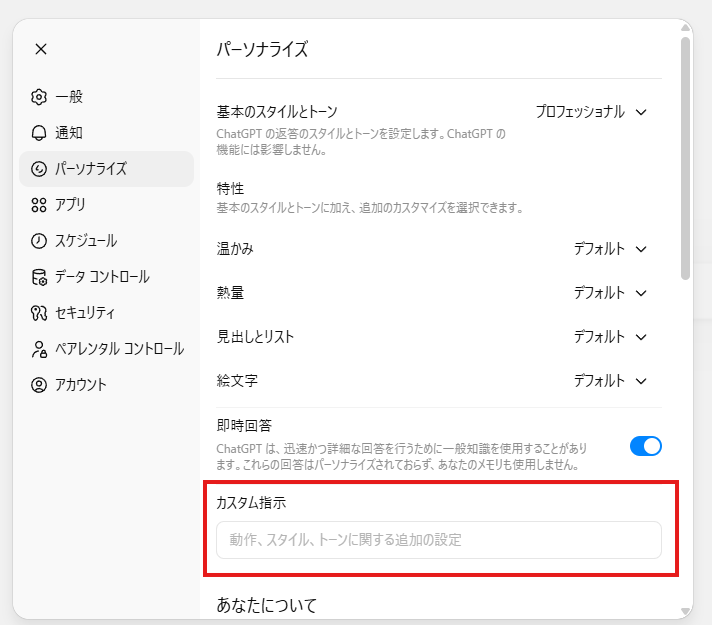The image size is (712, 625).
Task: Click the 絵文字 label
Action: tap(237, 381)
